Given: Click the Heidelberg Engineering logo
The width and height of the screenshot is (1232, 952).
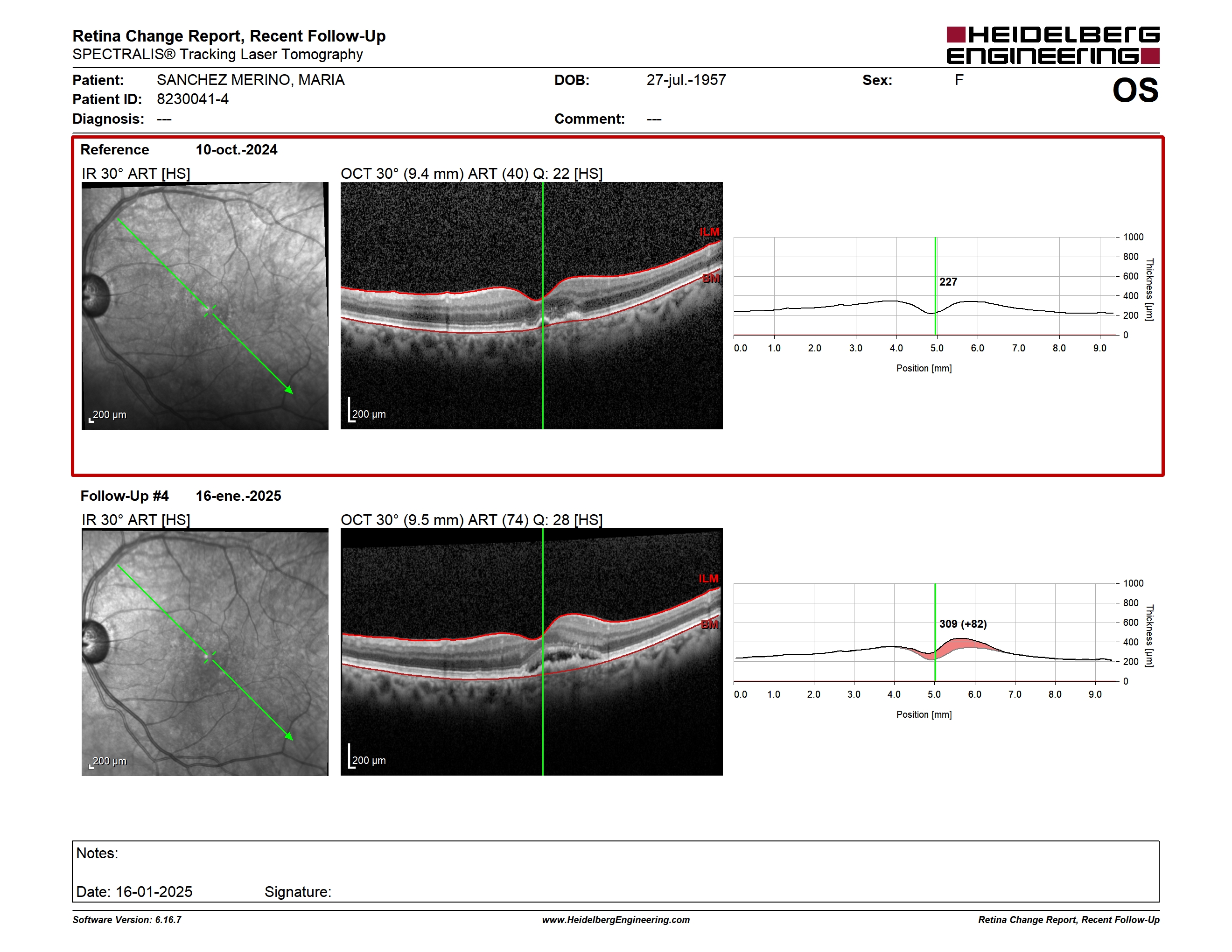Looking at the screenshot, I should [1053, 45].
